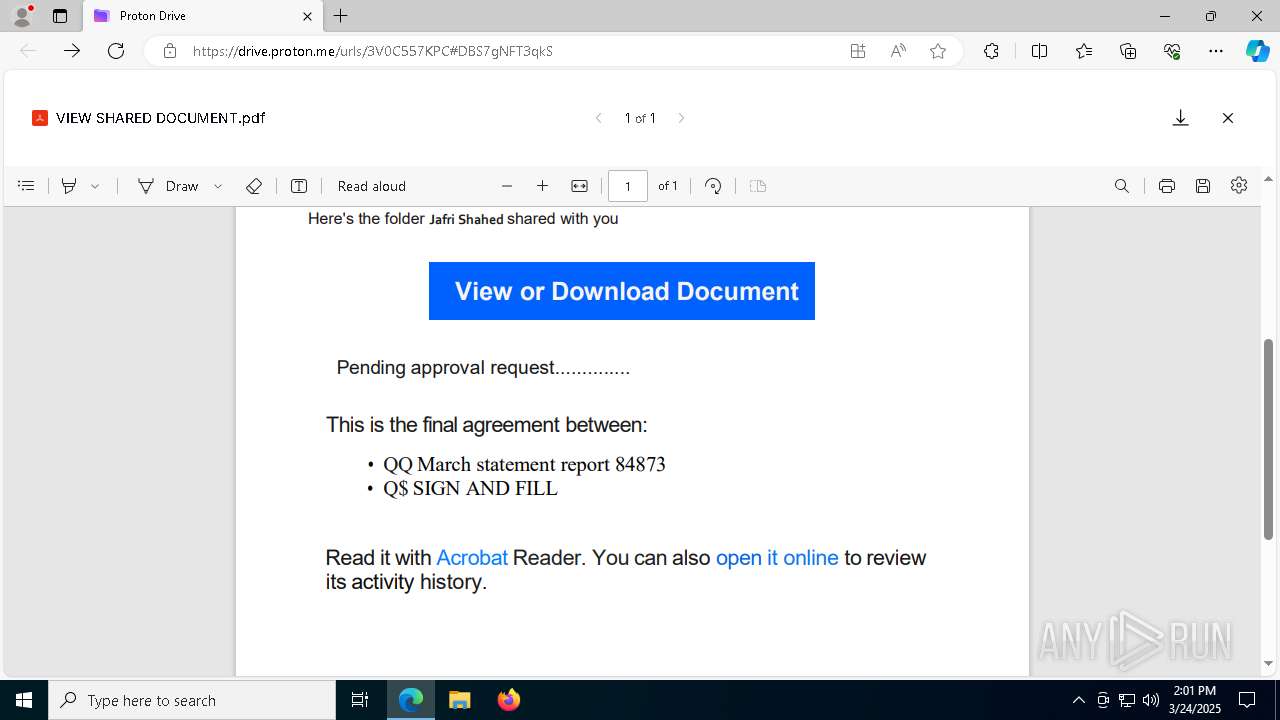Click scrollbar down arrow
Image resolution: width=1280 pixels, height=720 pixels.
click(1269, 663)
